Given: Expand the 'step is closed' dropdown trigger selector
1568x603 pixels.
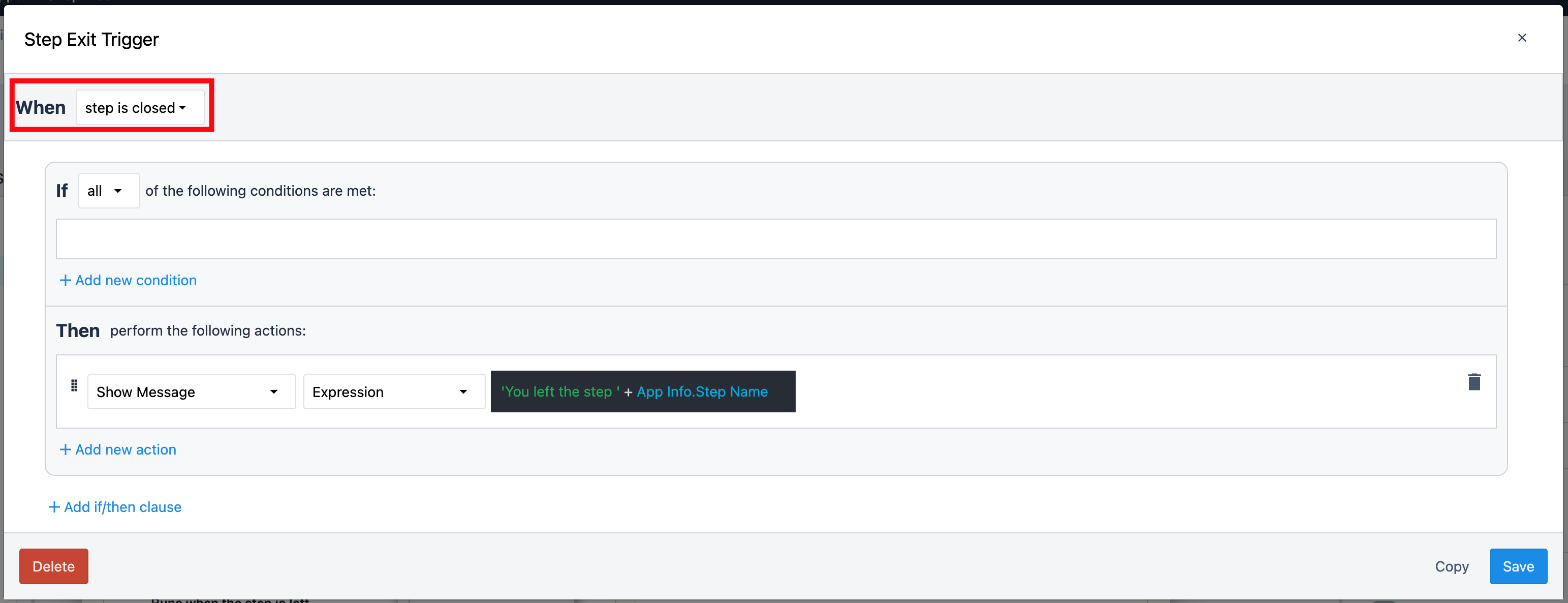Looking at the screenshot, I should coord(139,107).
